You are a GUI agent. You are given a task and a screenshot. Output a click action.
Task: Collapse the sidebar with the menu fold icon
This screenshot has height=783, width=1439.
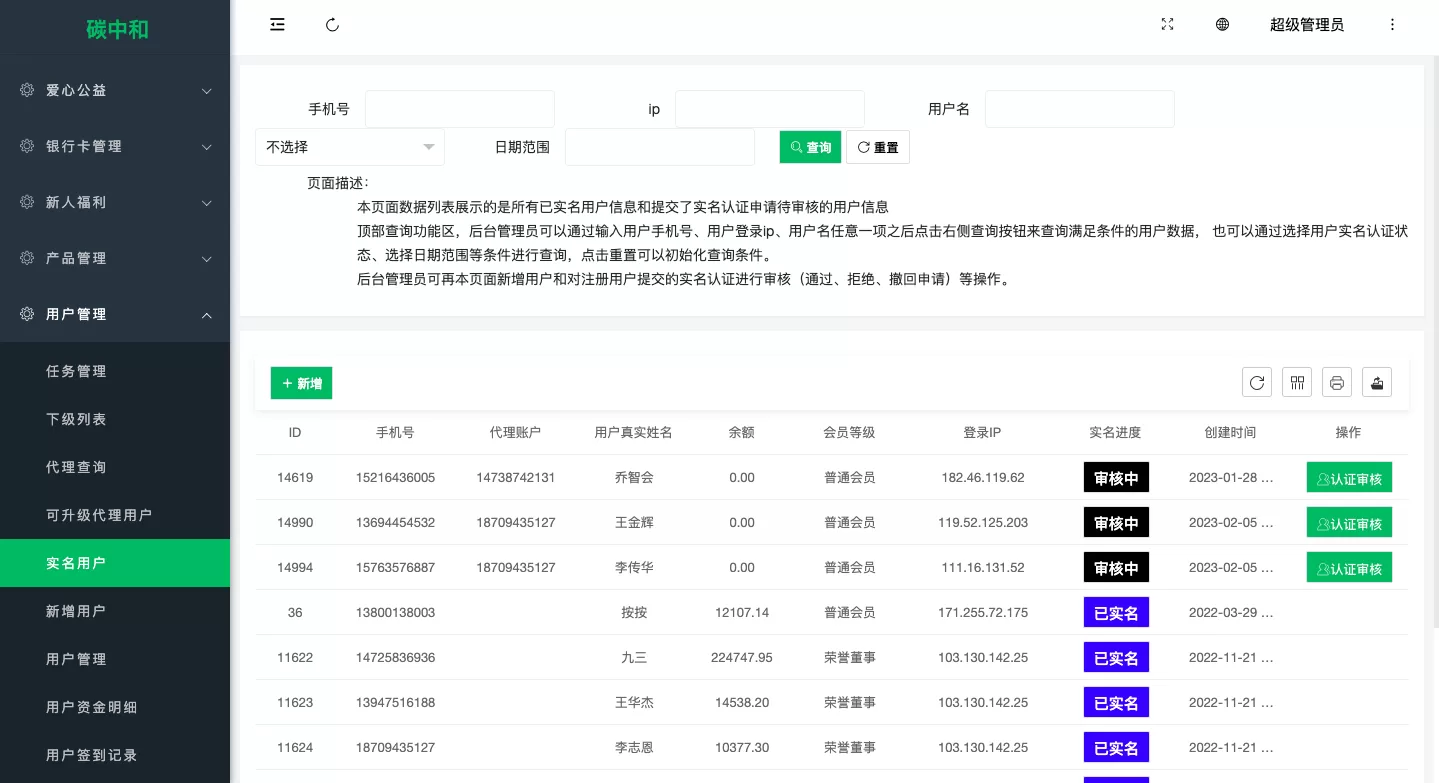(277, 25)
